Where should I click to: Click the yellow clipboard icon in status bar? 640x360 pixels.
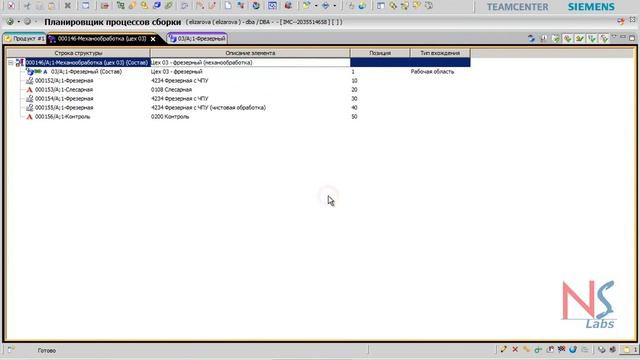point(626,349)
